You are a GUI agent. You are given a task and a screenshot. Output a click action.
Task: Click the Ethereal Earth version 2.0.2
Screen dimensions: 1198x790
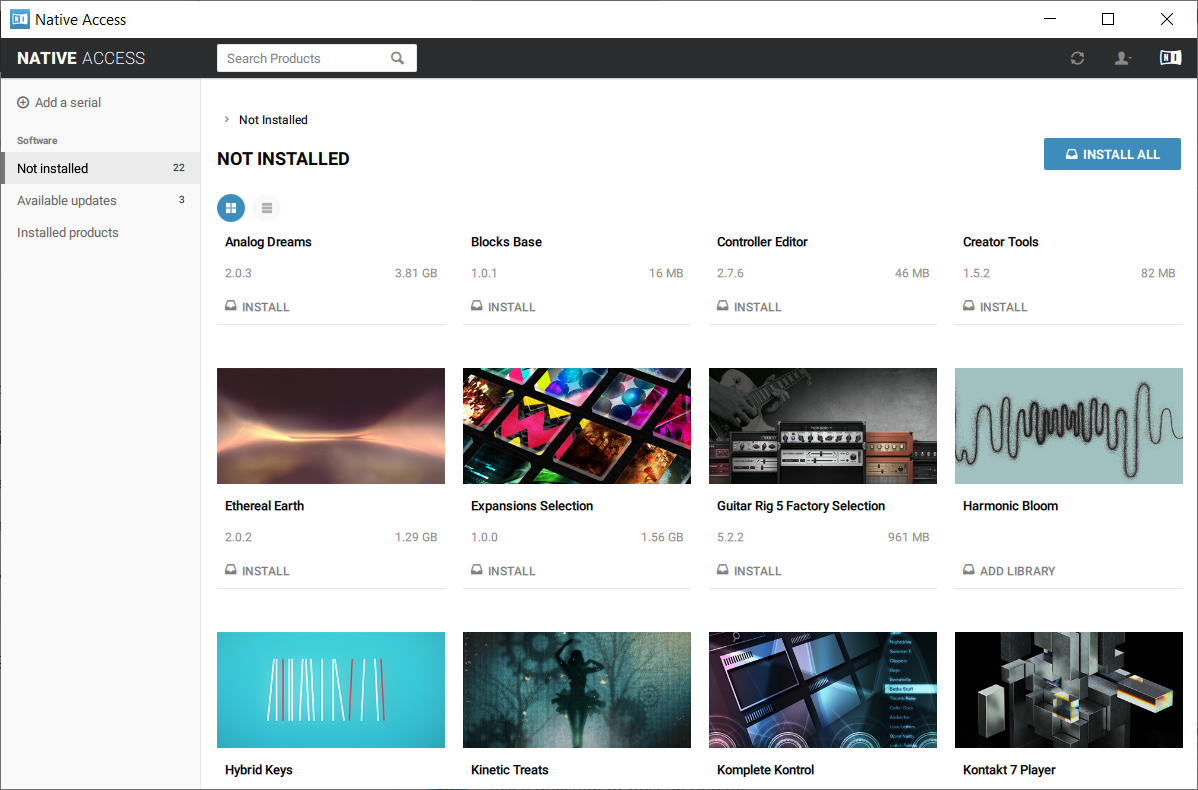[x=238, y=537]
